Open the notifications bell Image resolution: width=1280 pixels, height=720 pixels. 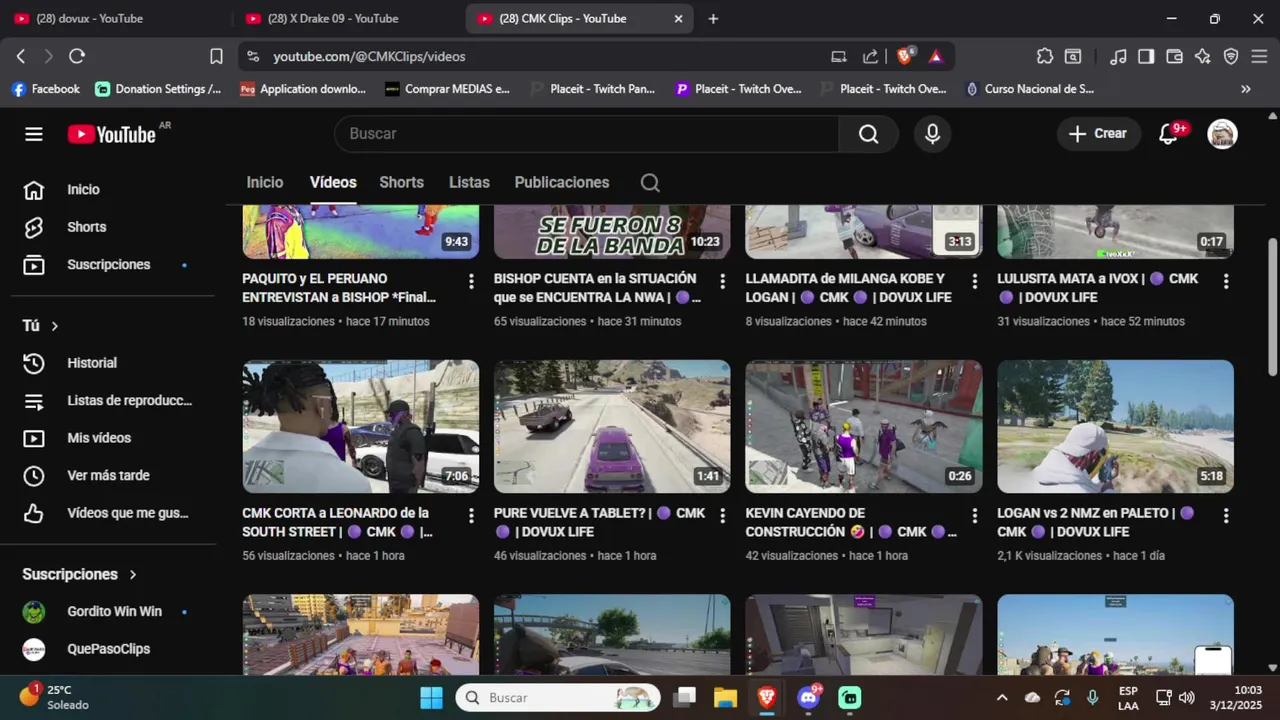1168,134
